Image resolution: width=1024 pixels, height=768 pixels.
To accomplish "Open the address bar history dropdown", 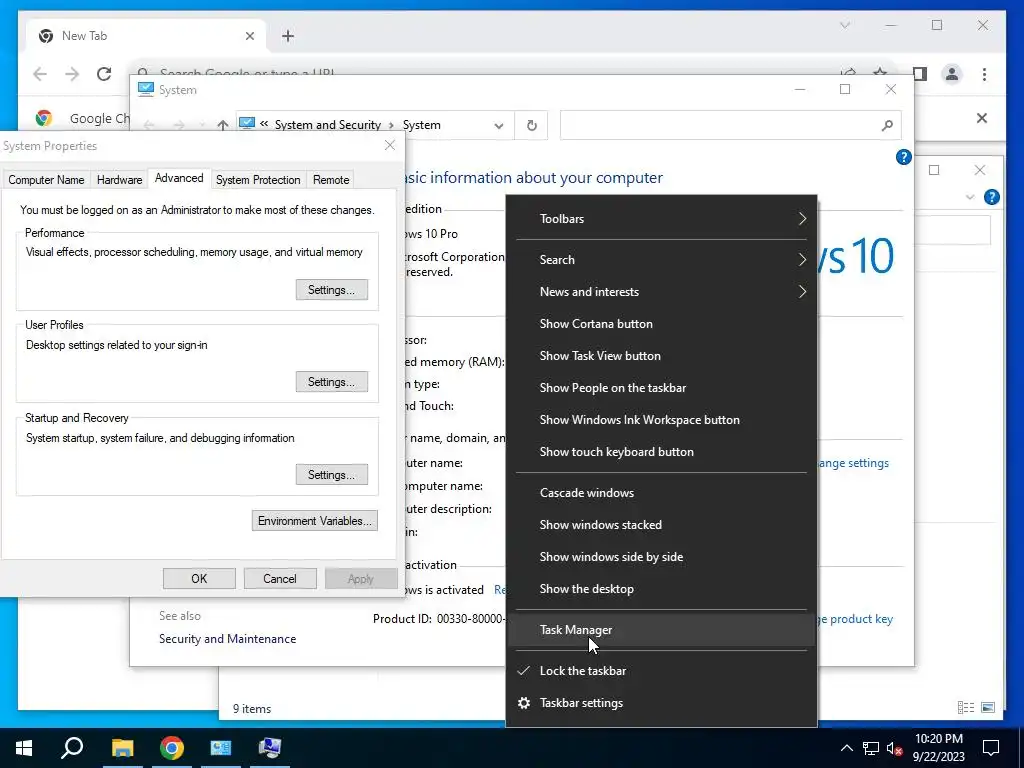I will (x=499, y=125).
